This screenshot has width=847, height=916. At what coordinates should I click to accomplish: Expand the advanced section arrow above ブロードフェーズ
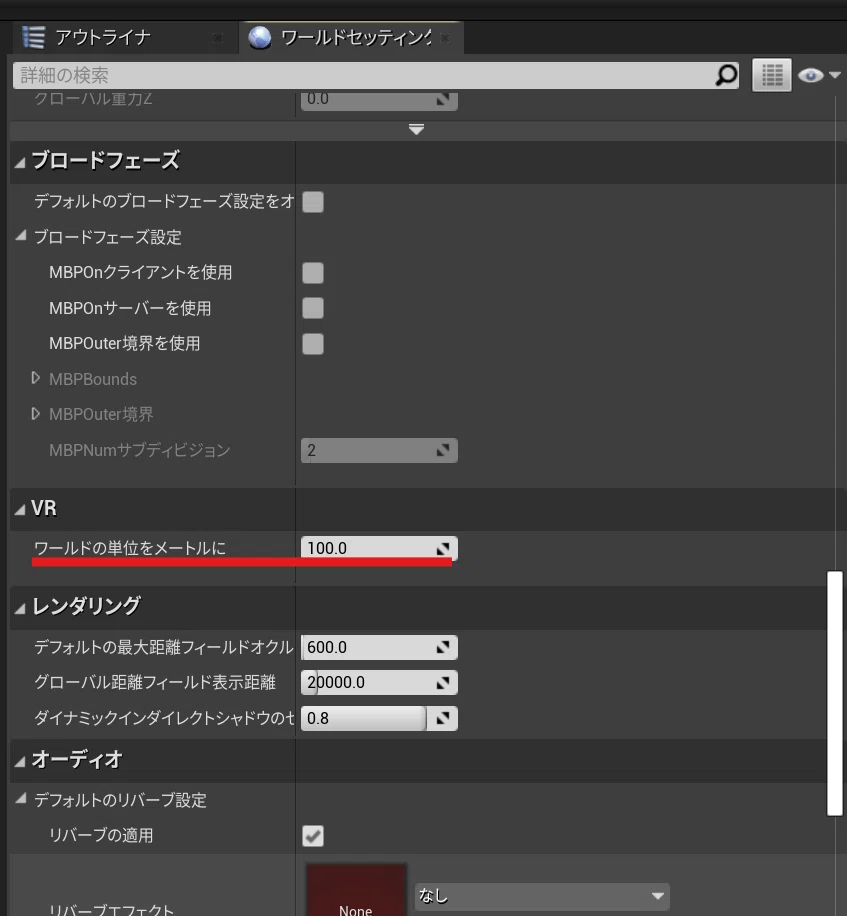point(416,129)
